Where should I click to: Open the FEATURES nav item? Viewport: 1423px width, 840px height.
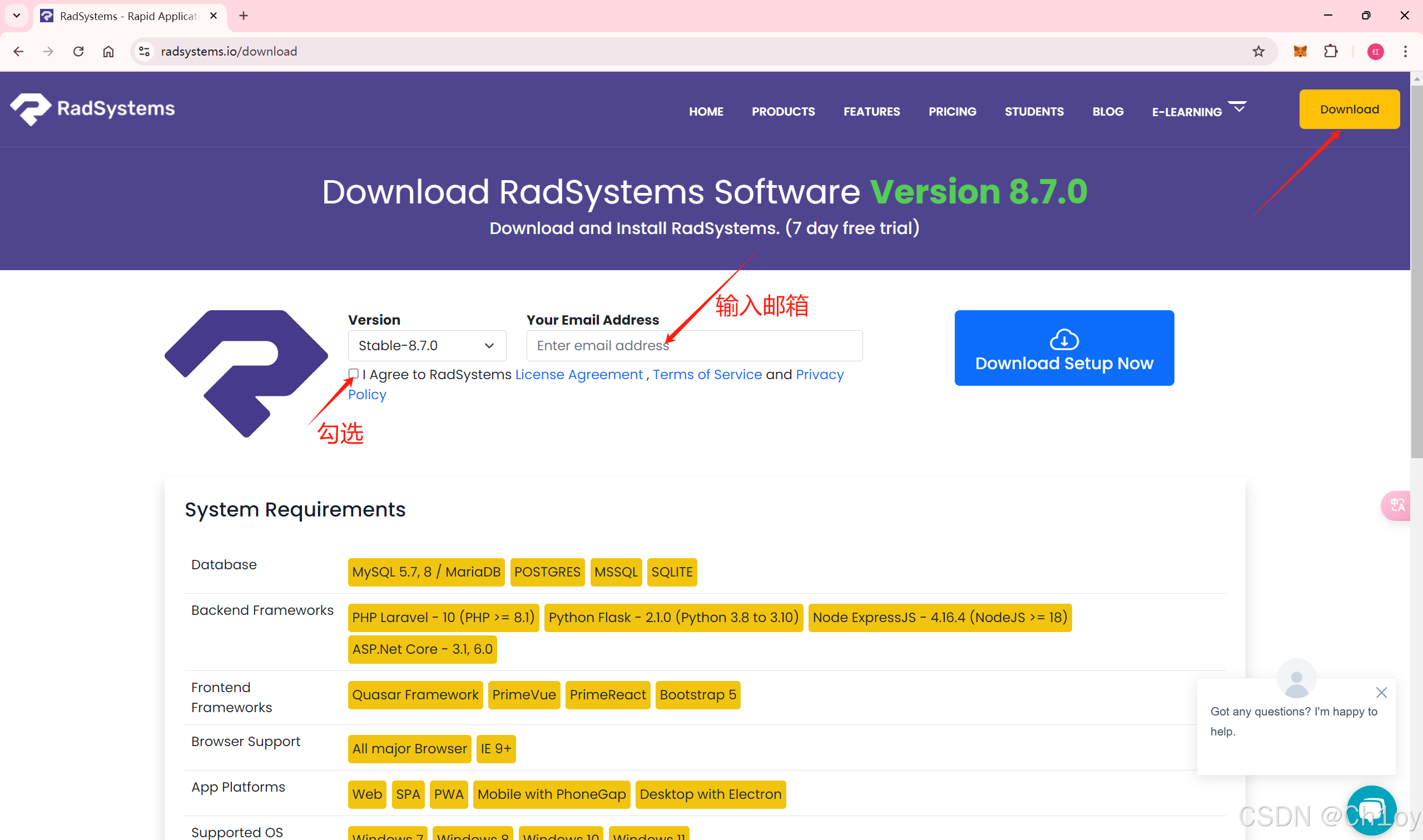click(872, 112)
